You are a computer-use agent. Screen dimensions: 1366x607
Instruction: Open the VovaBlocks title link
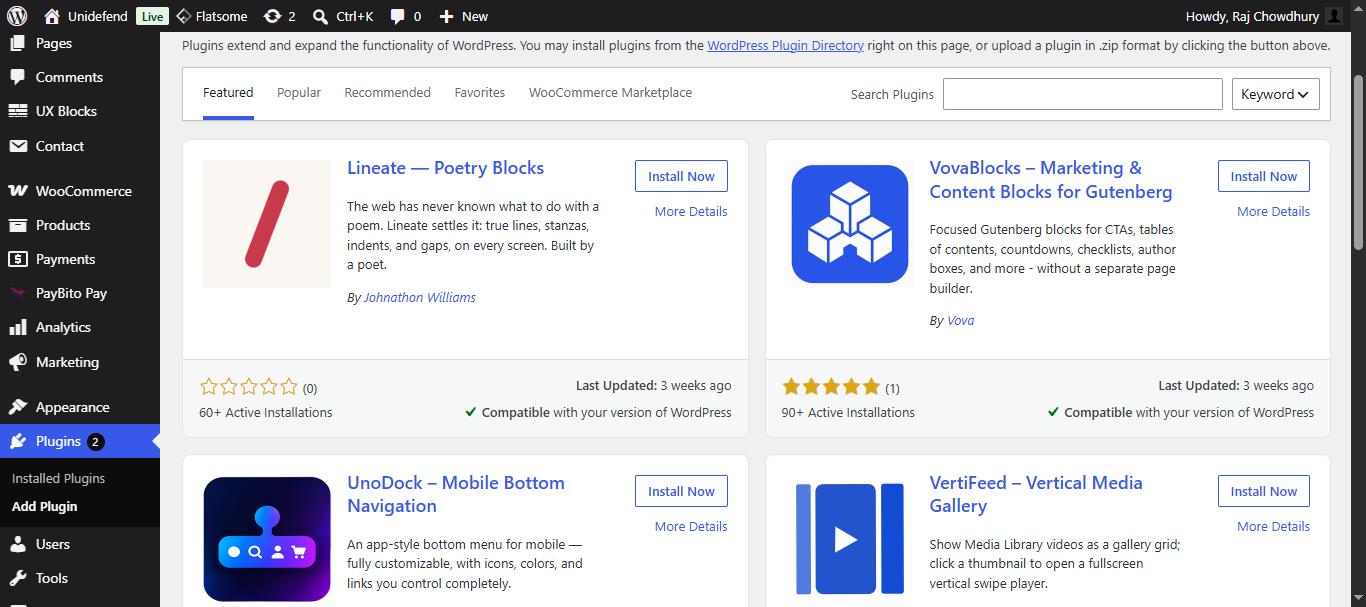[x=1050, y=180]
